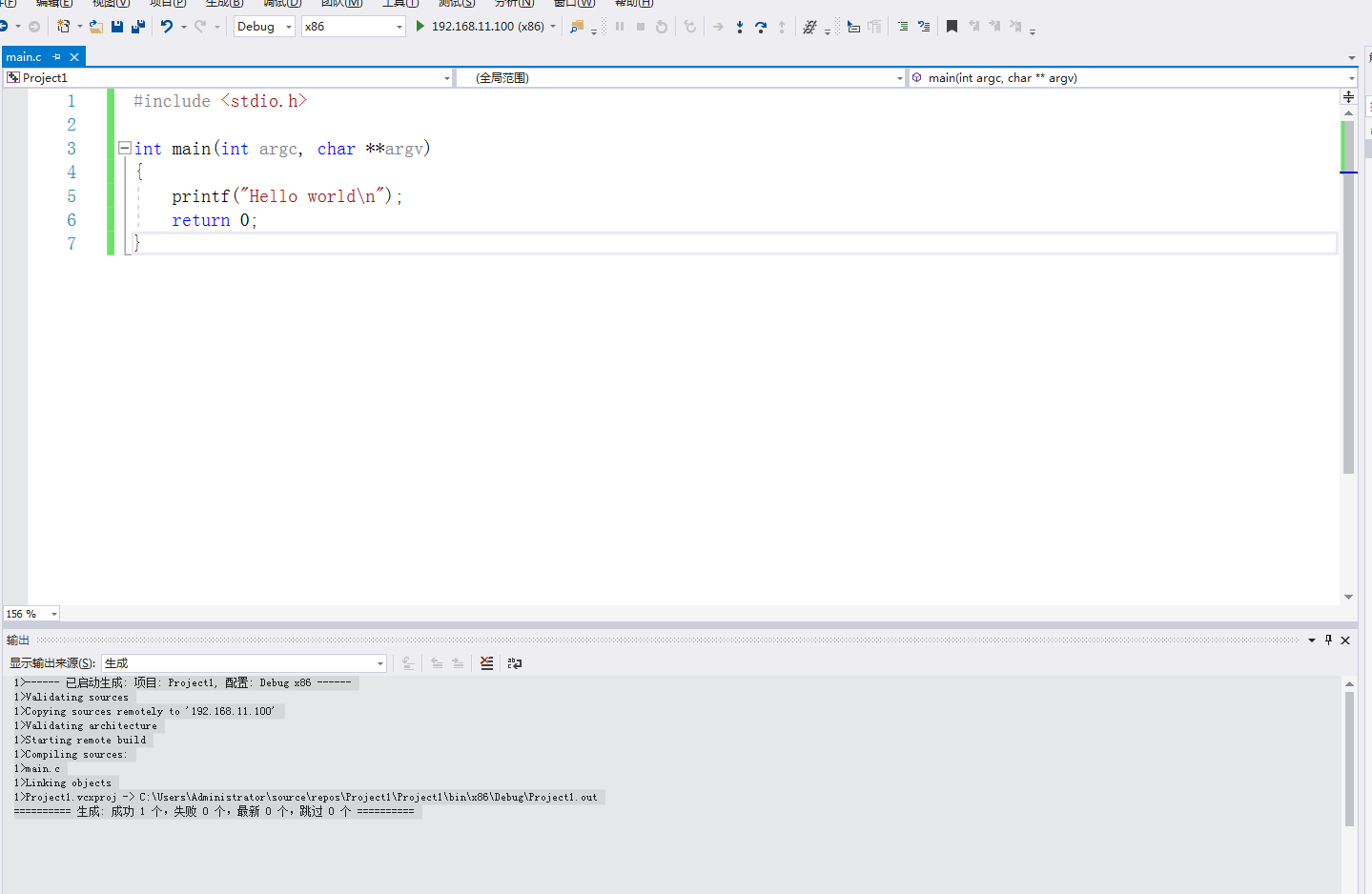Image resolution: width=1372 pixels, height=894 pixels.
Task: Click the Step Over debug icon
Action: click(x=761, y=27)
